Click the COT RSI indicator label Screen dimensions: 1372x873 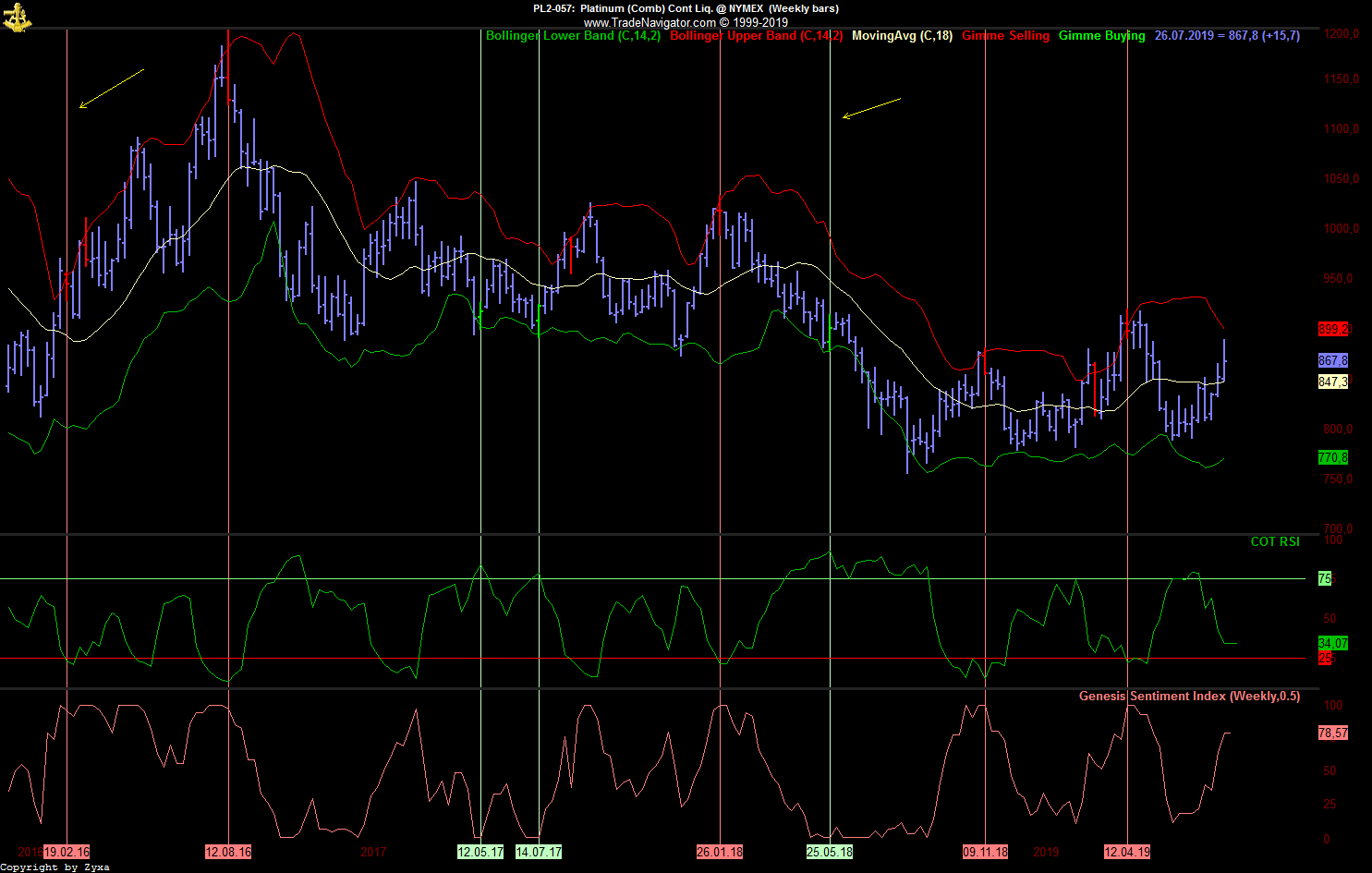(x=1274, y=542)
